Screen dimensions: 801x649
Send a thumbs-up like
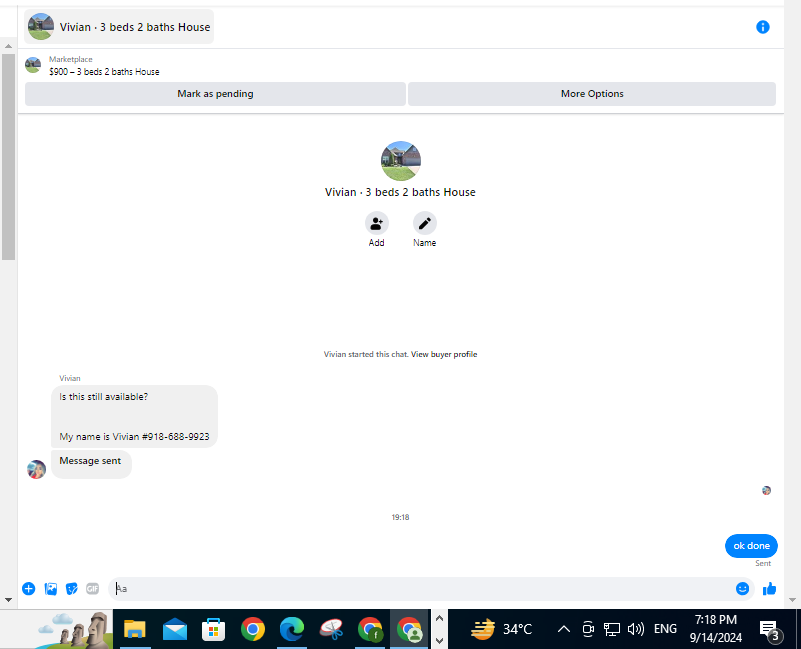pos(769,589)
